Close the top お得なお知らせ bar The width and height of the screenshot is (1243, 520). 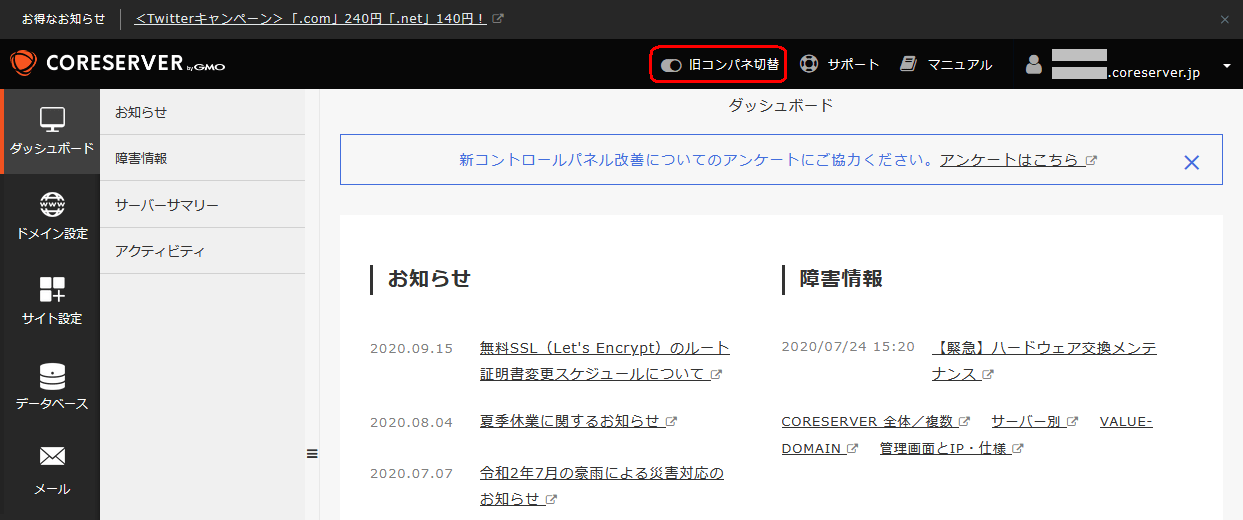pyautogui.click(x=1225, y=19)
